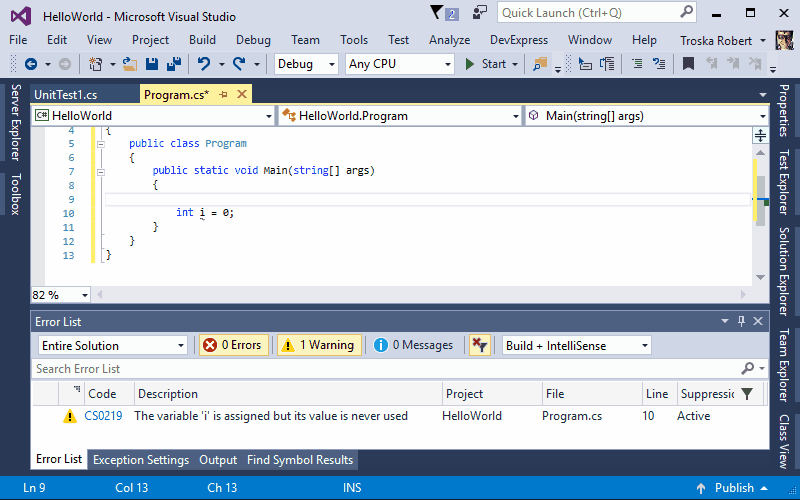Click the Navigate Backward arrow icon
The image size is (800, 500).
pyautogui.click(x=31, y=64)
